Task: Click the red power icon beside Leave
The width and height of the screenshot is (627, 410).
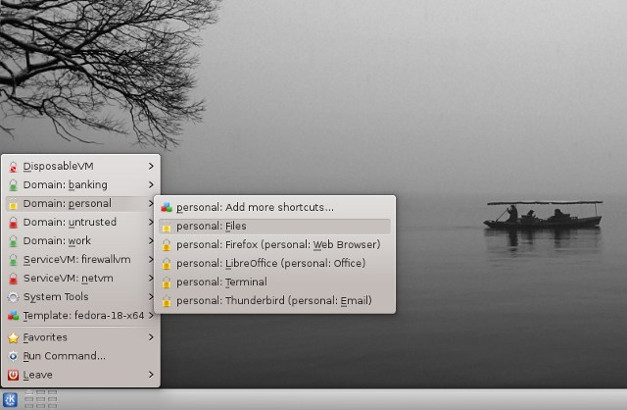Action: tap(13, 375)
